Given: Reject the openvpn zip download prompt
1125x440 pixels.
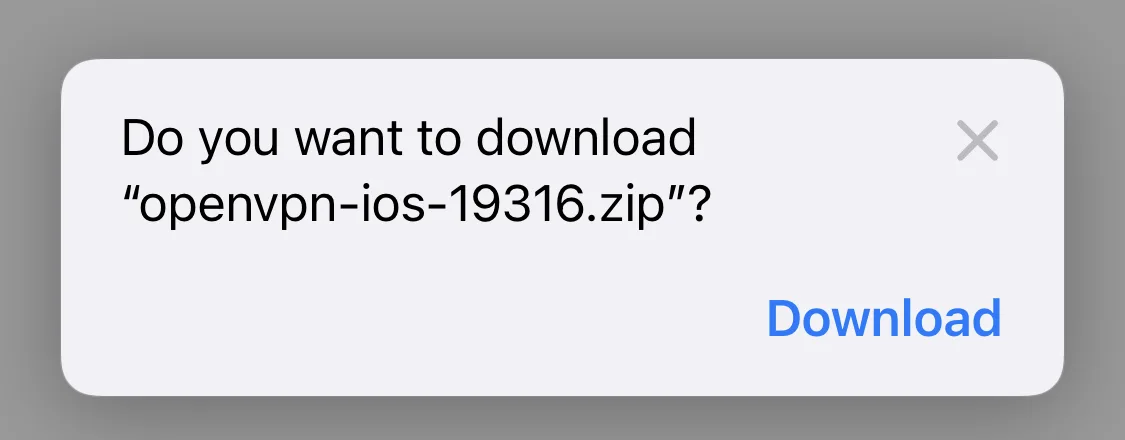Looking at the screenshot, I should click(x=977, y=141).
